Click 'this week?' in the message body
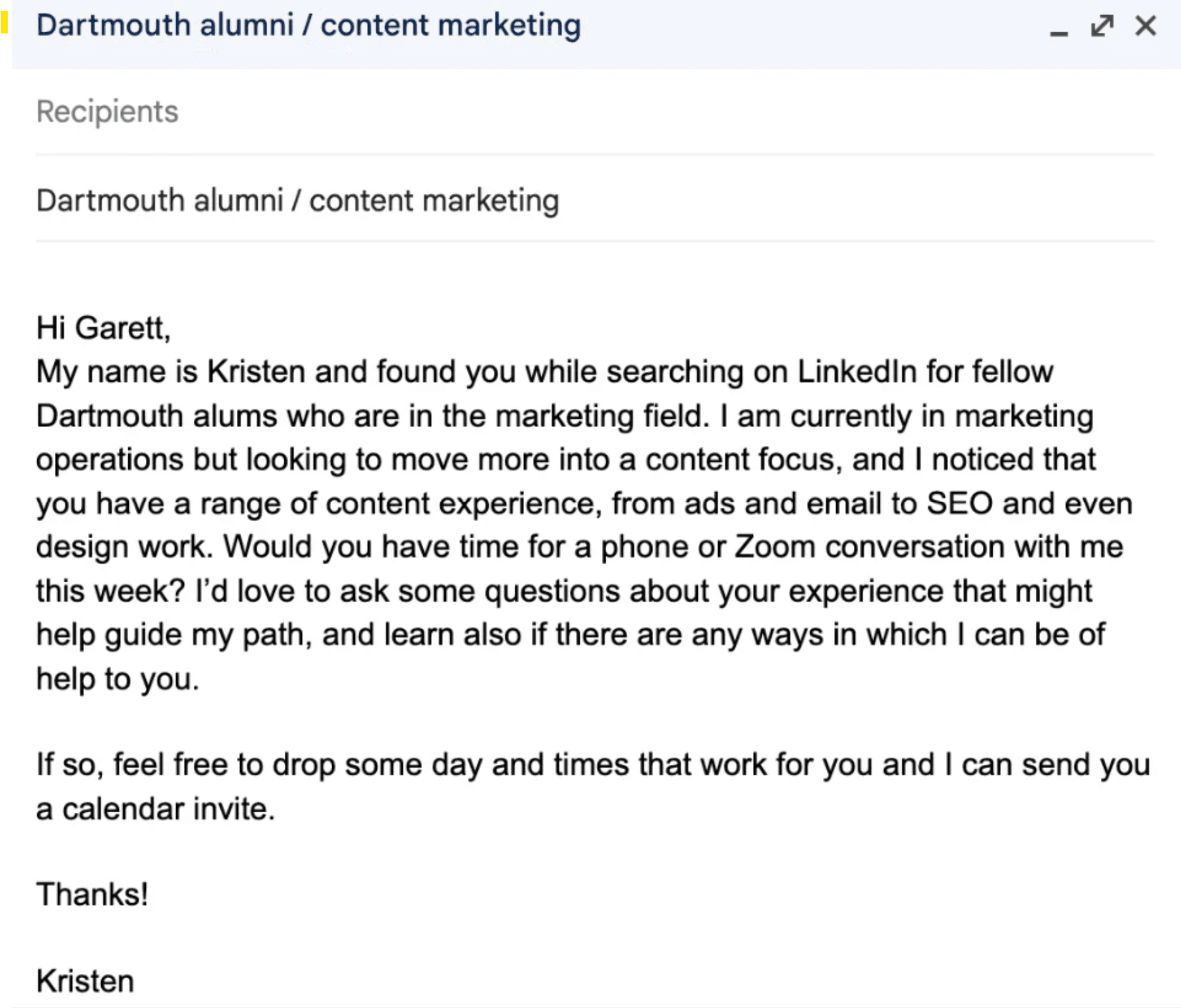Viewport: 1181px width, 1008px height. pyautogui.click(x=111, y=592)
